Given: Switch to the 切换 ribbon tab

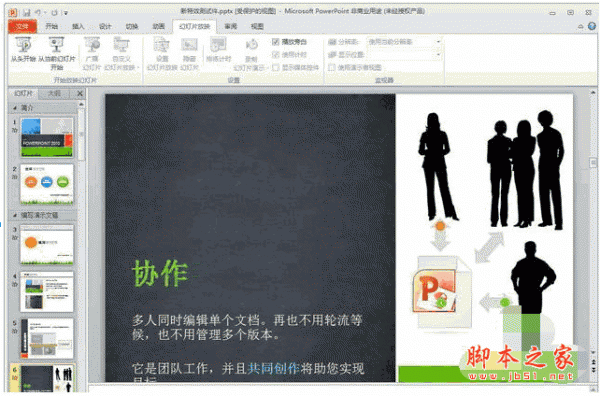Looking at the screenshot, I should click(x=132, y=26).
